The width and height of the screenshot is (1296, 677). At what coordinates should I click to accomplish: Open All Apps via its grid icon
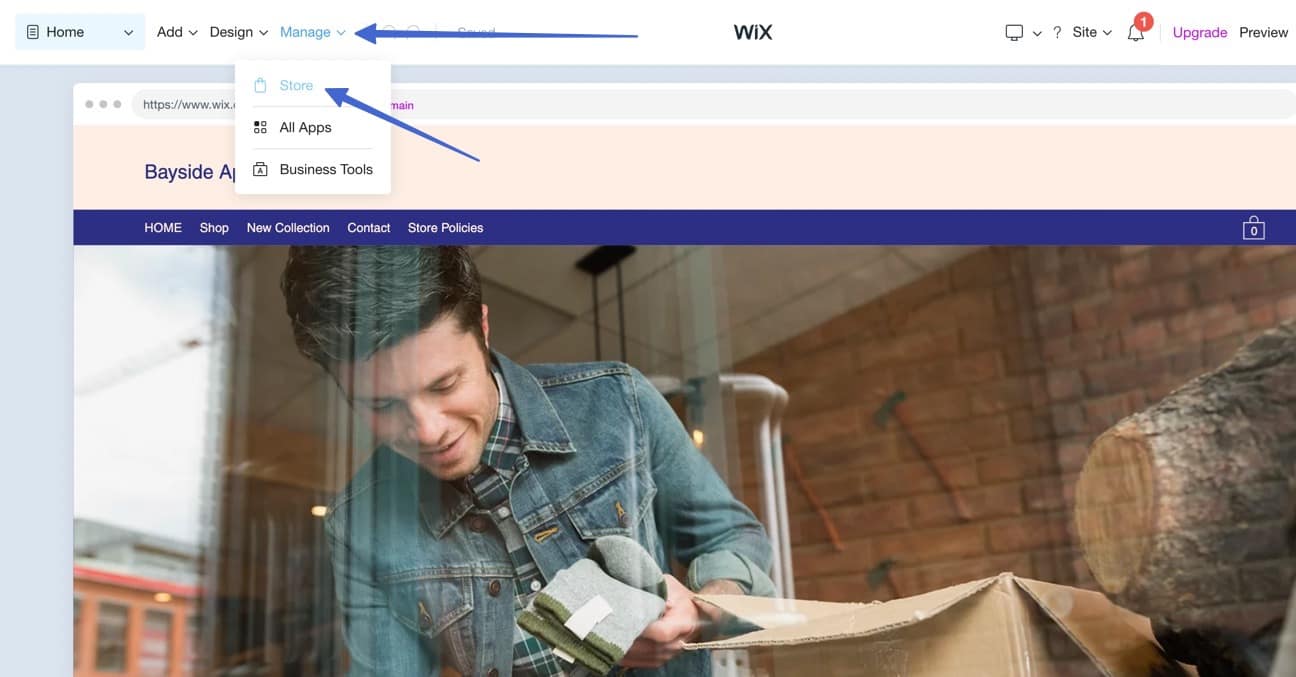[260, 127]
